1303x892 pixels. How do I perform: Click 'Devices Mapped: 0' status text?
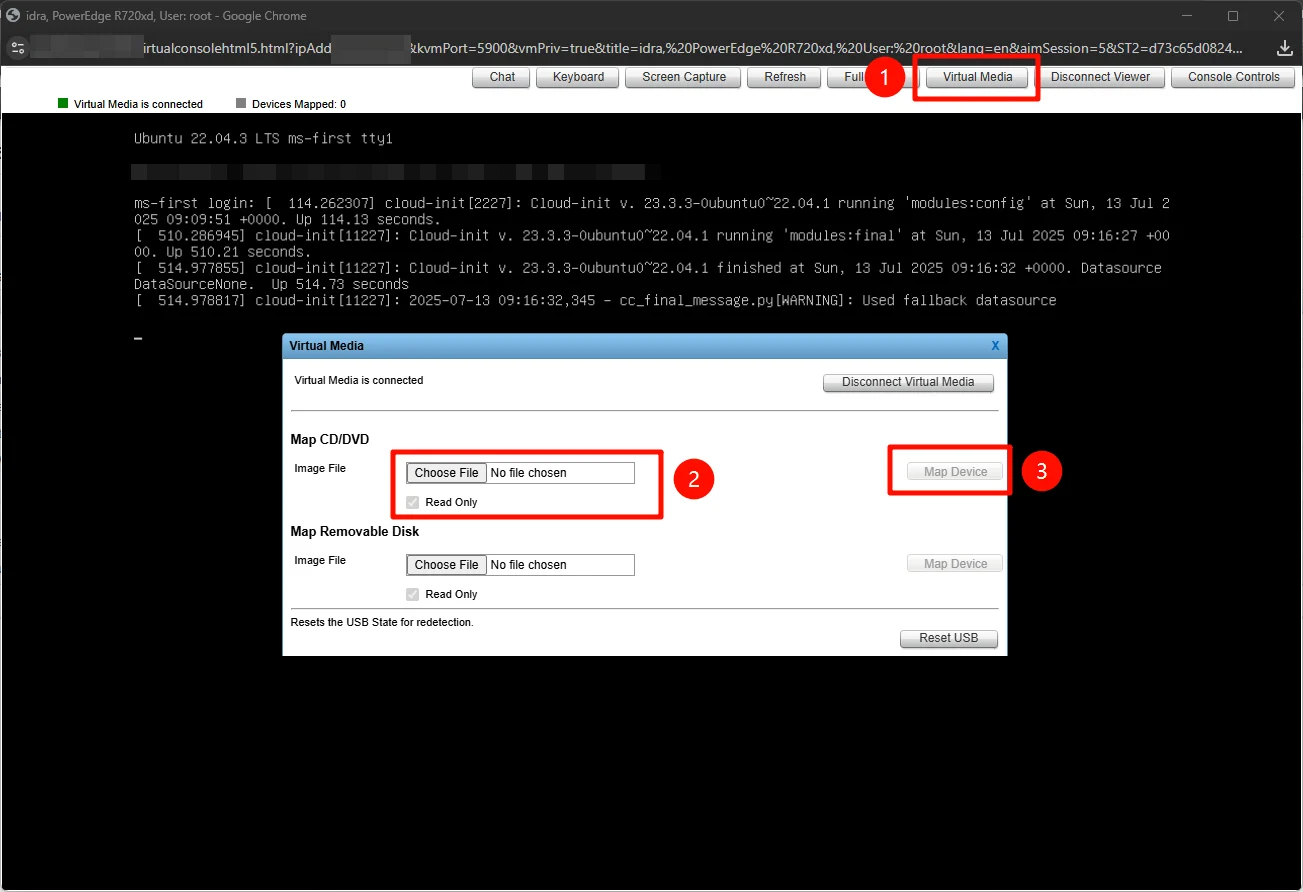point(299,104)
